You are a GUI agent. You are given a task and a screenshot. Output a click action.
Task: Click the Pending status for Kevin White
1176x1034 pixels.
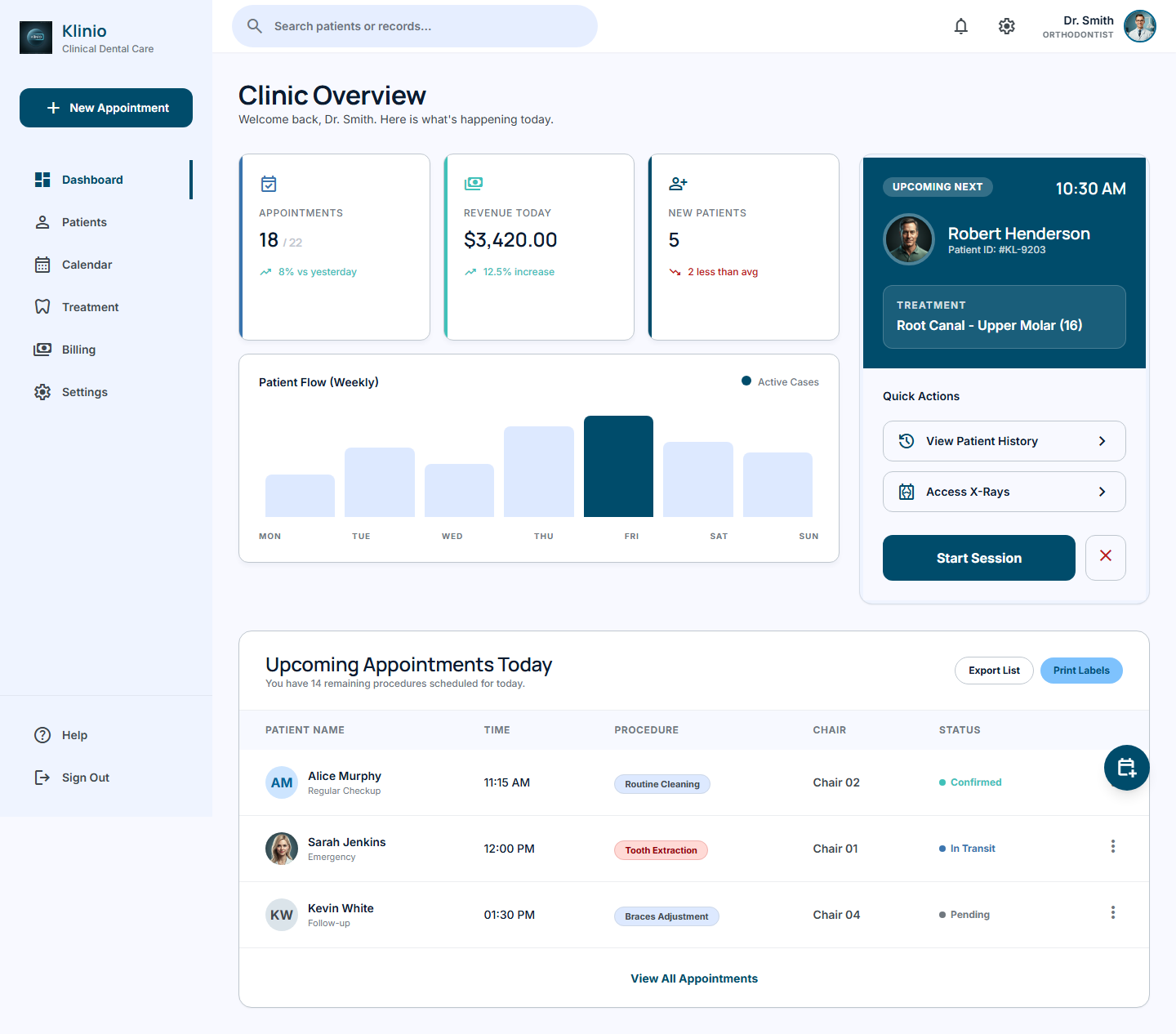pos(964,915)
